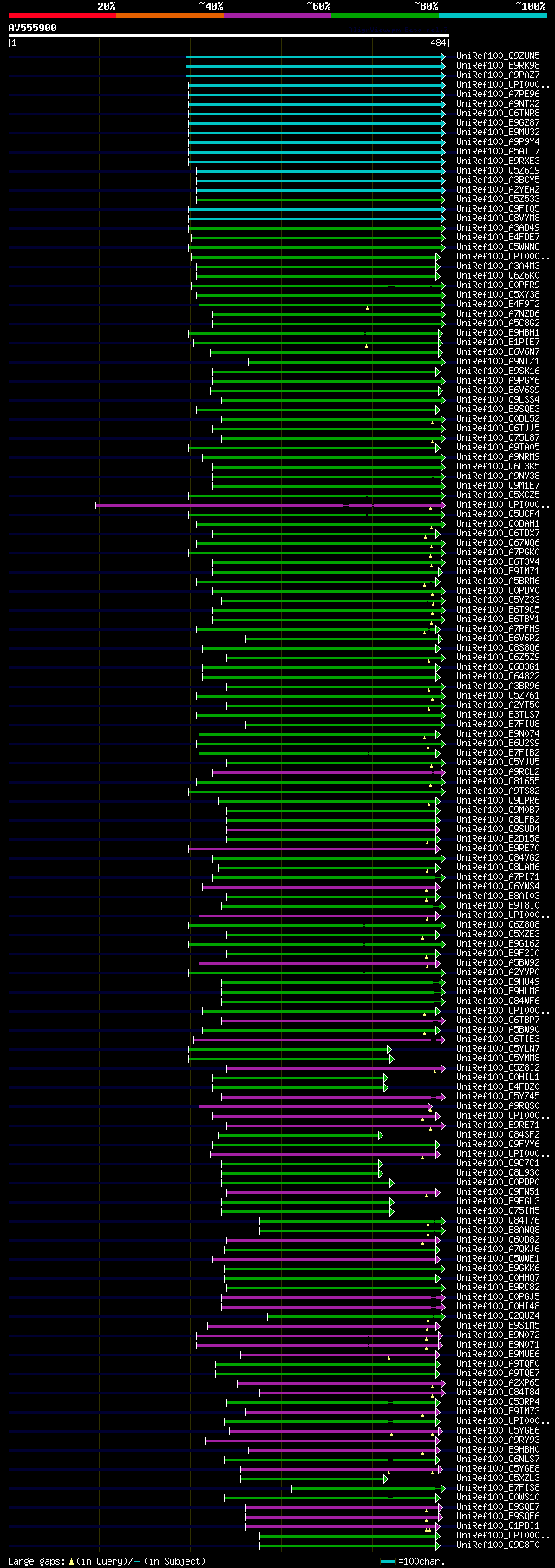Select the UniRef100_Q9LSS4 label

[498, 399]
